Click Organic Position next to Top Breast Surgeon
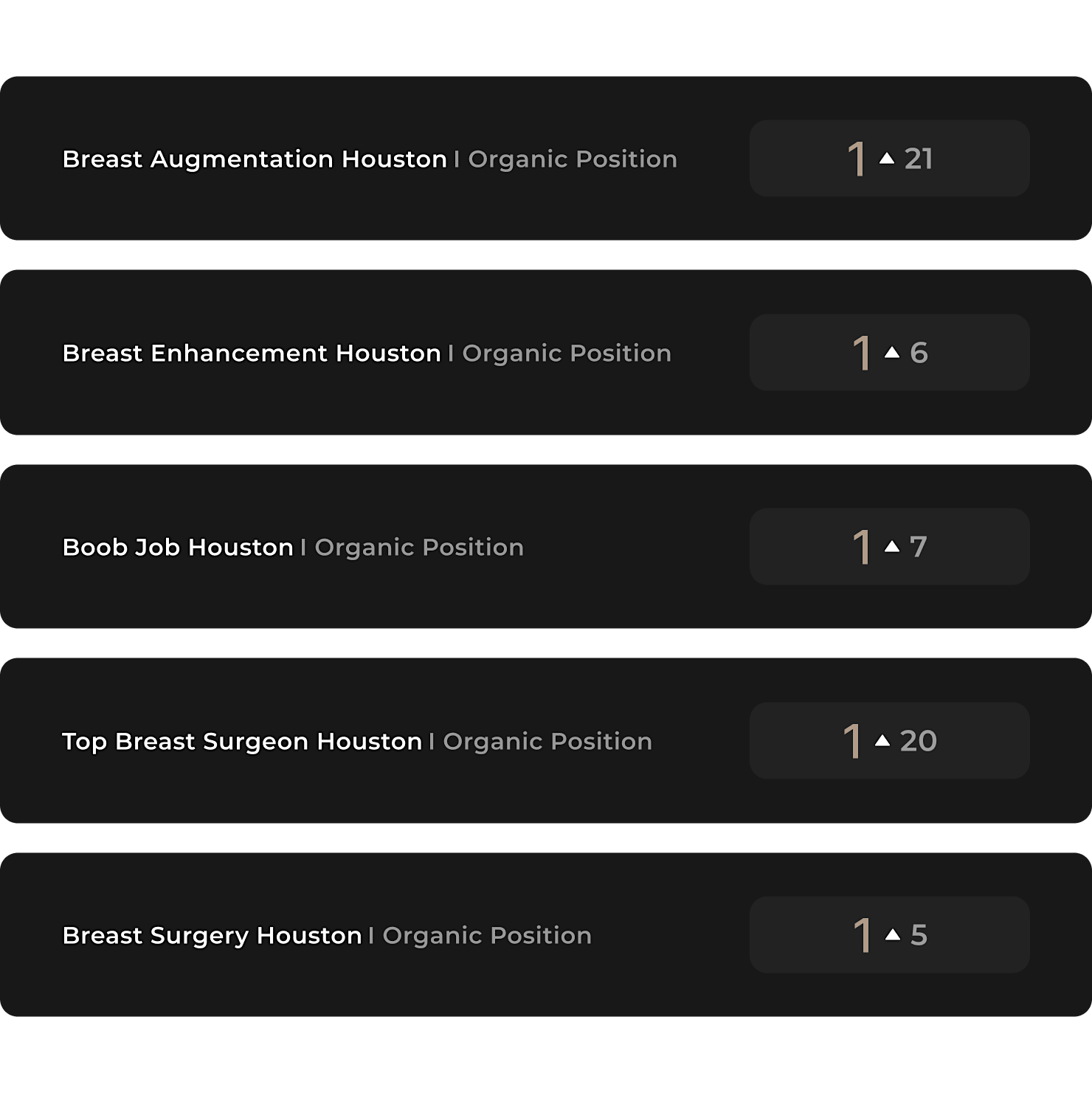 tap(547, 741)
